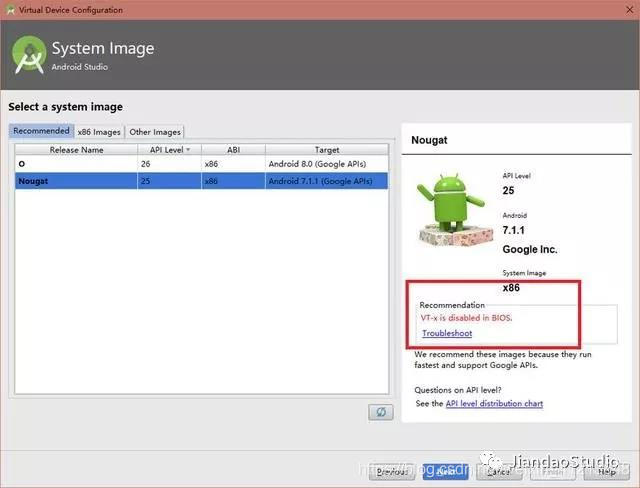The height and width of the screenshot is (488, 640).
Task: Click the refresh icon below the image table
Action: (x=380, y=412)
